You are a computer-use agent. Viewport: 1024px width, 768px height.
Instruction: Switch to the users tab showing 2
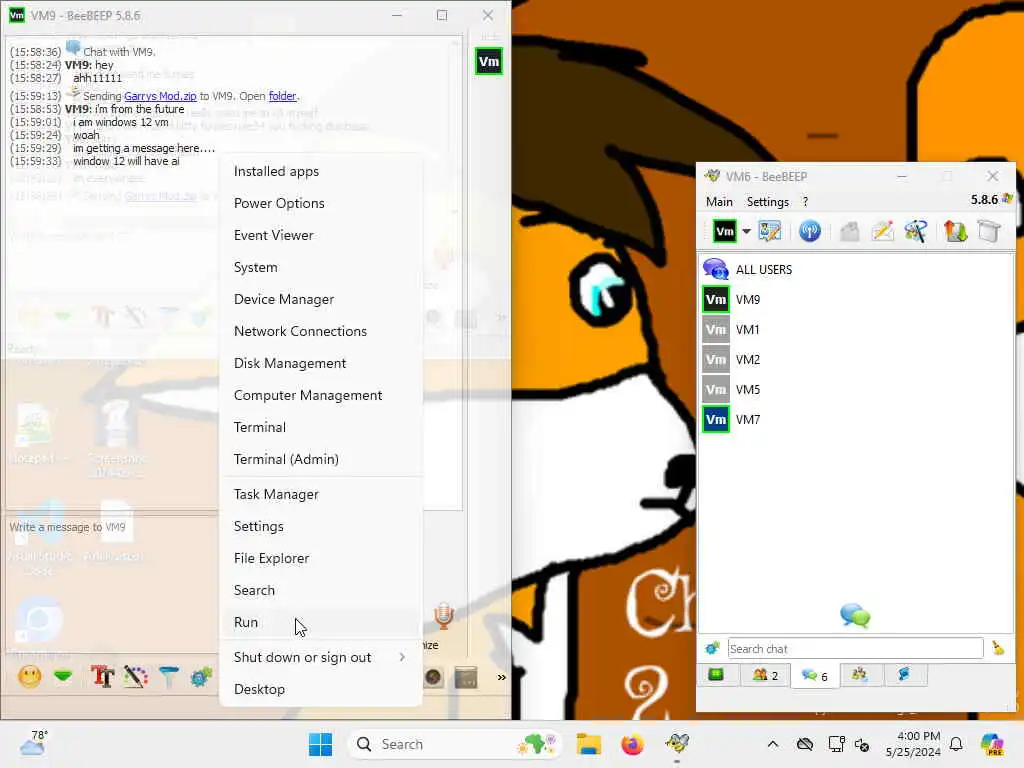(765, 675)
